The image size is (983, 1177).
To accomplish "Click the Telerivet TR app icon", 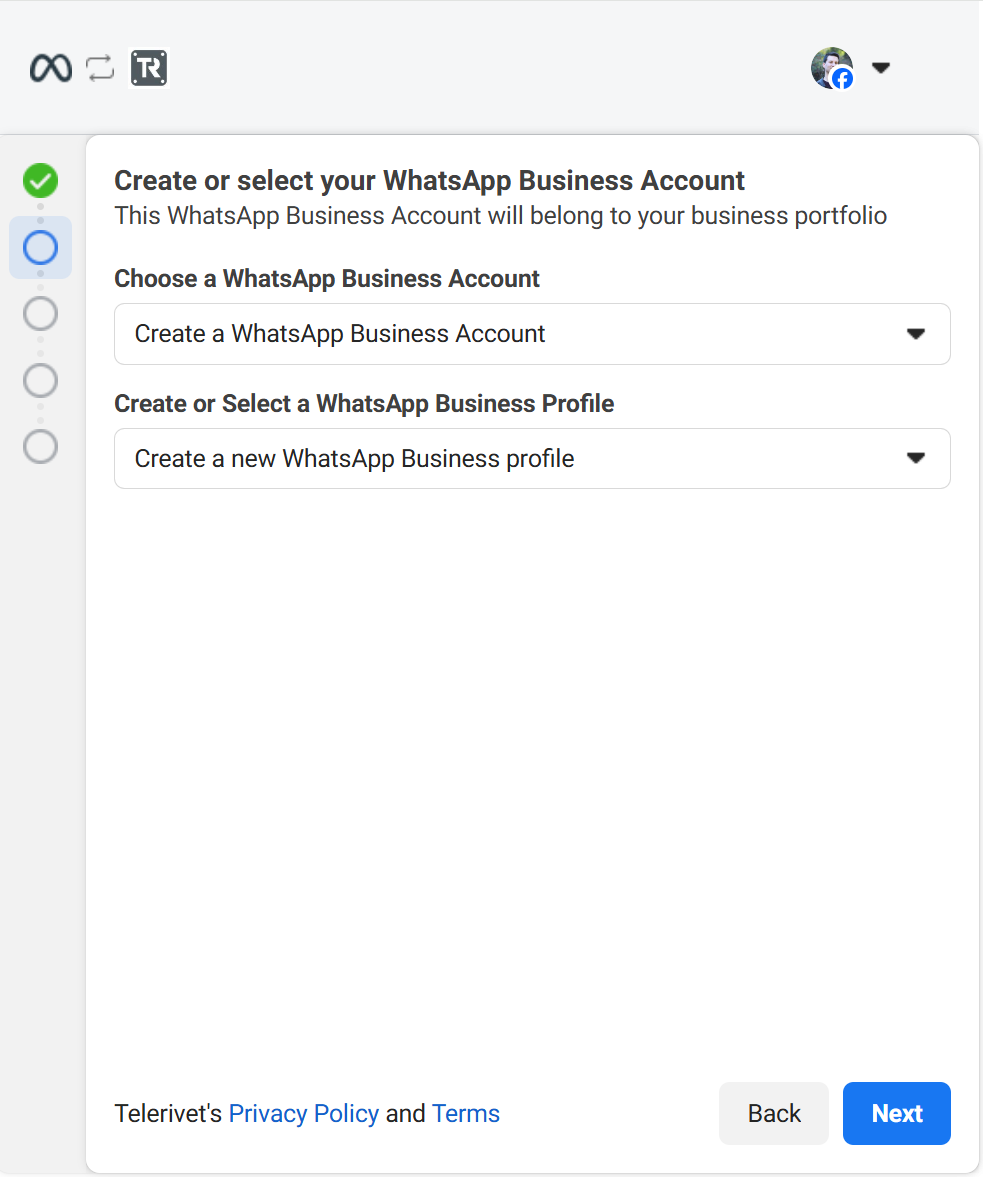I will point(149,68).
